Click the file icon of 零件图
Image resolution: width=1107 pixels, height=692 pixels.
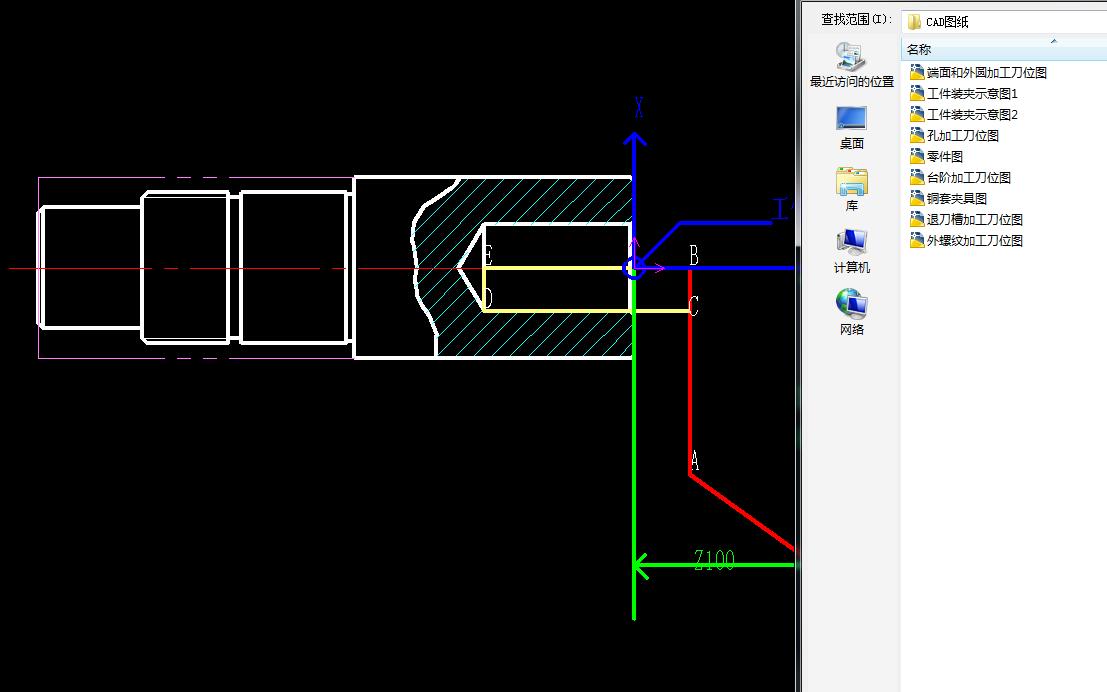click(917, 156)
